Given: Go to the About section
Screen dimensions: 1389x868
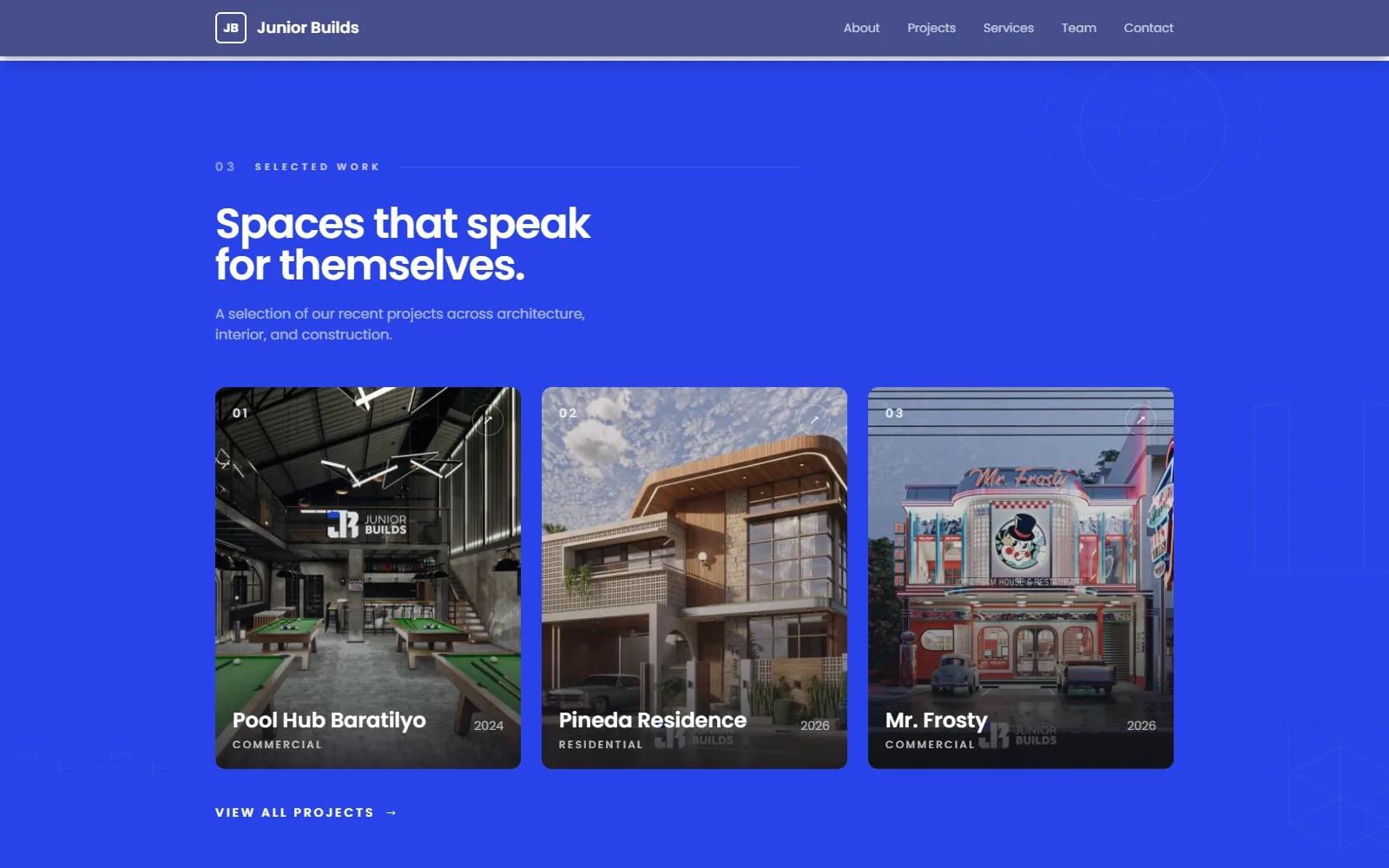Looking at the screenshot, I should [x=861, y=28].
